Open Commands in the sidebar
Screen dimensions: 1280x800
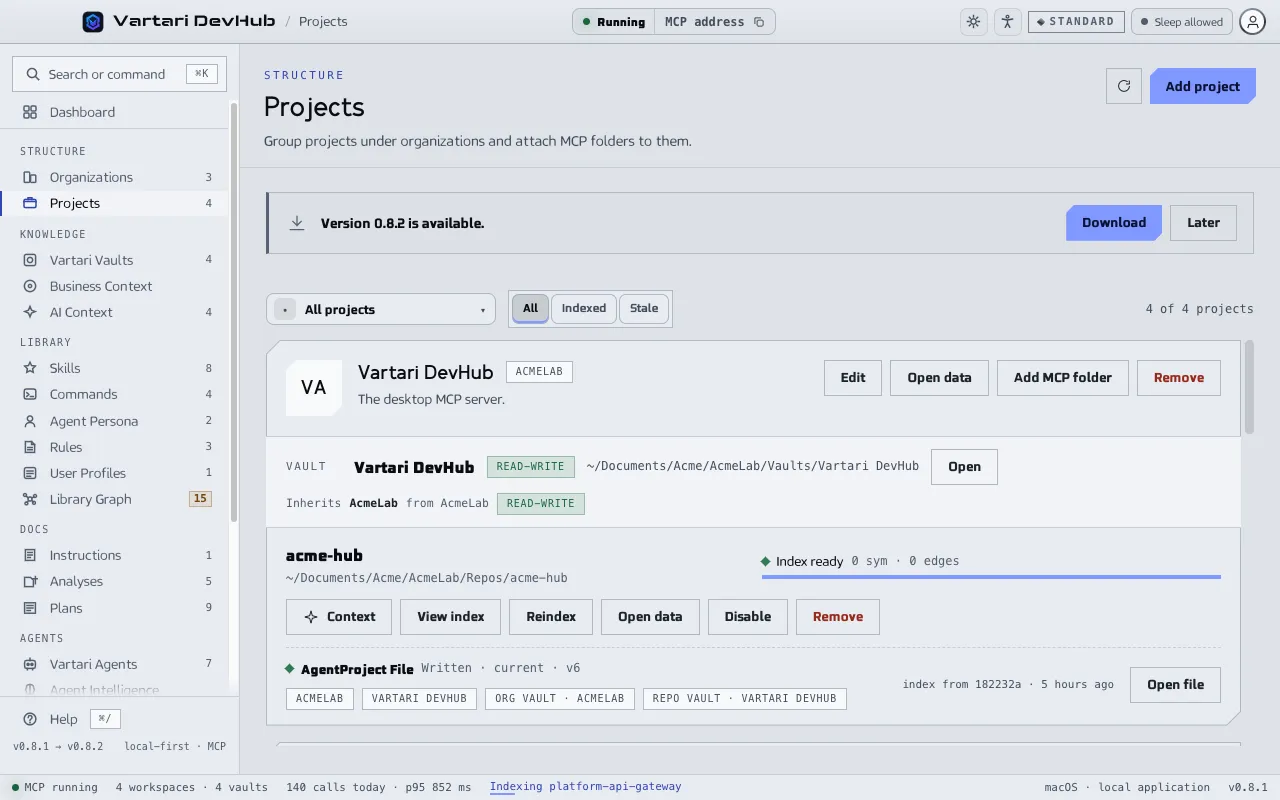click(x=114, y=394)
